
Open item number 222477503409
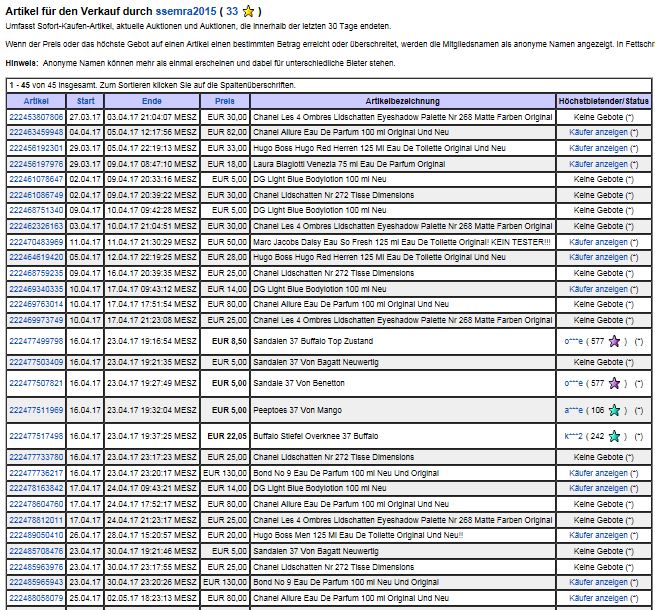(36, 362)
